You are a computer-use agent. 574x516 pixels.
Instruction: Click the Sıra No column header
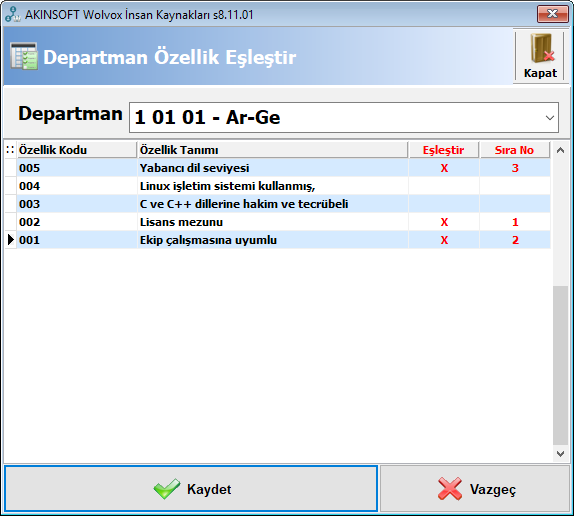coord(515,150)
